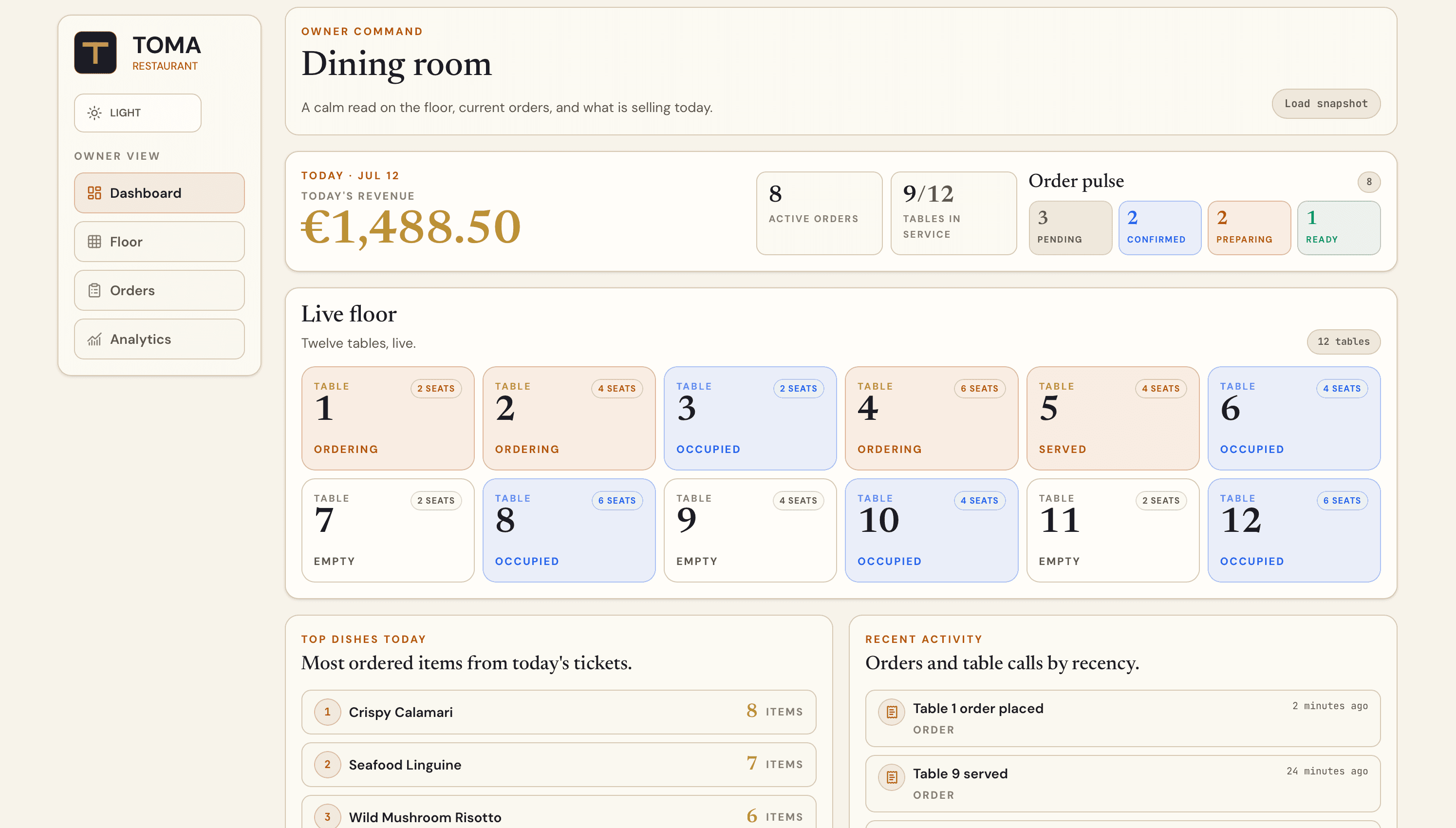Screen dimensions: 1456x828
Task: Click the 8 ITEMS count for Crispy Calamari
Action: pyautogui.click(x=774, y=711)
